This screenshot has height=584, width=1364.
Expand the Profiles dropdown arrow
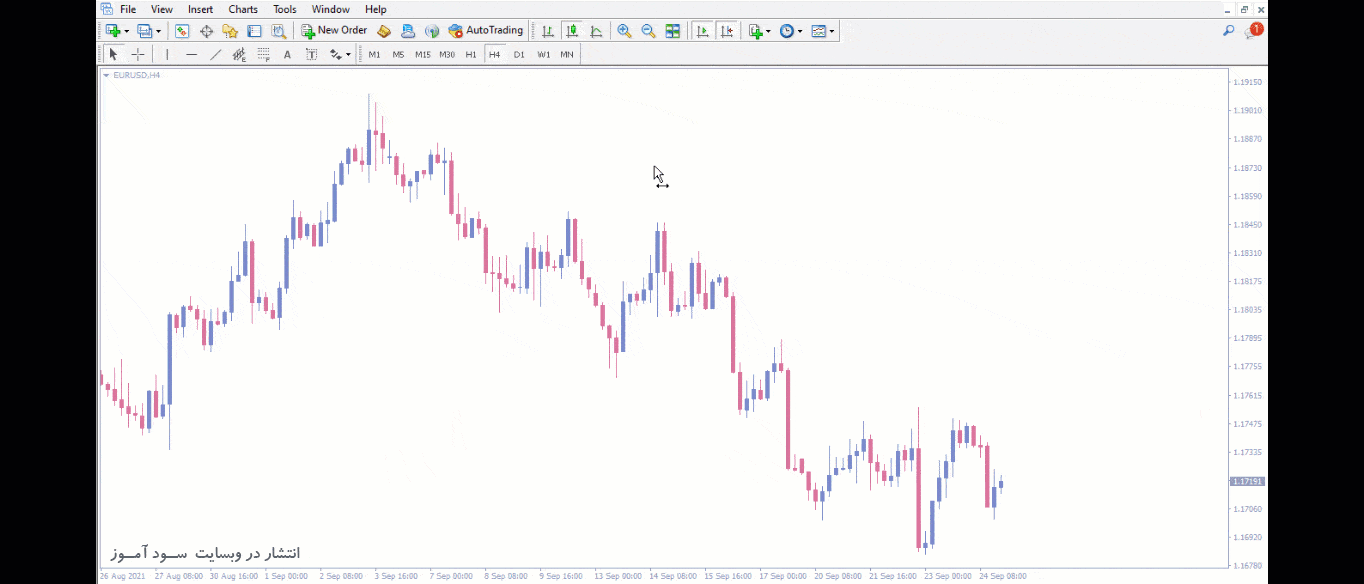pos(158,31)
